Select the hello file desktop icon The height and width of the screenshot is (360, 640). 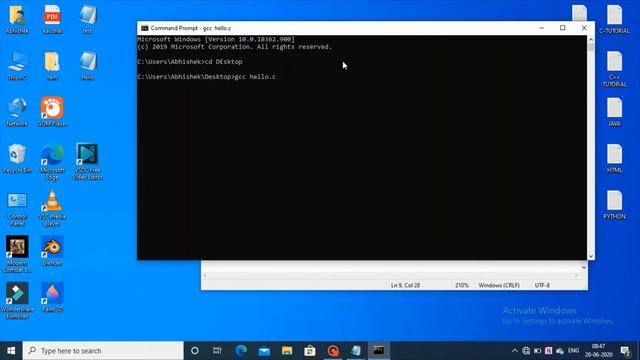[x=87, y=66]
